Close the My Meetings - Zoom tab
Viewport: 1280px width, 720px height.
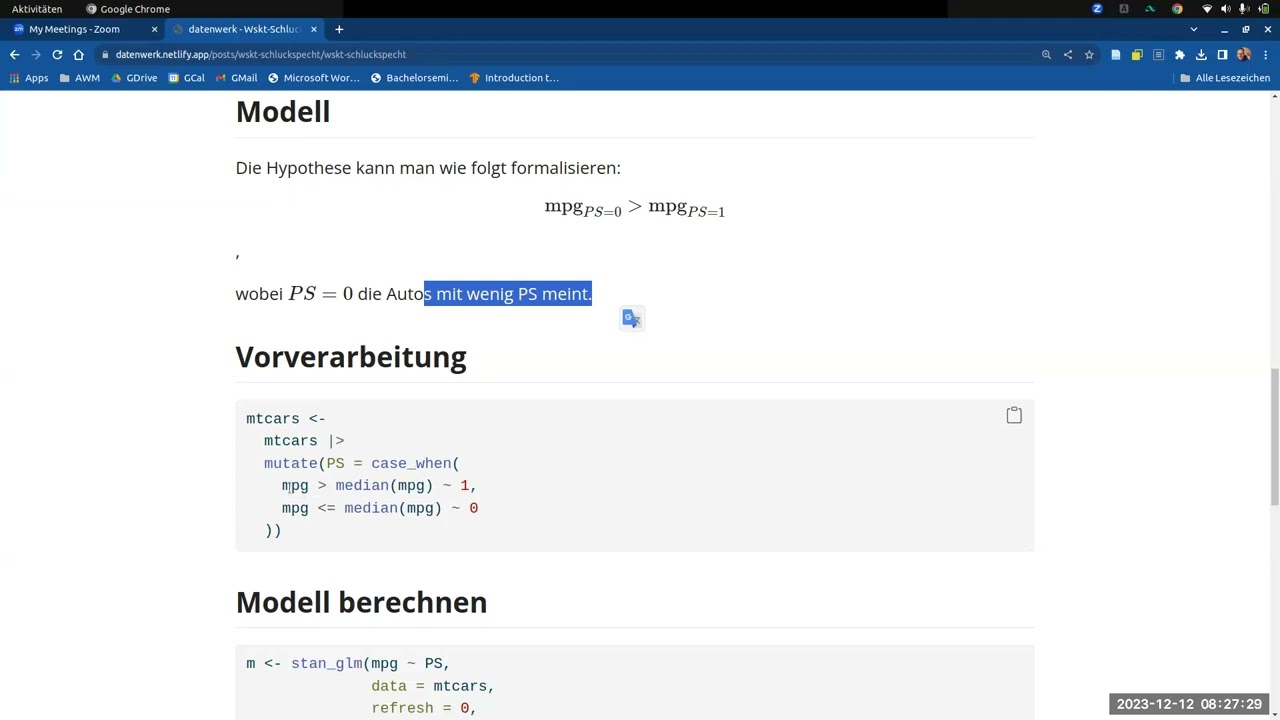click(154, 30)
